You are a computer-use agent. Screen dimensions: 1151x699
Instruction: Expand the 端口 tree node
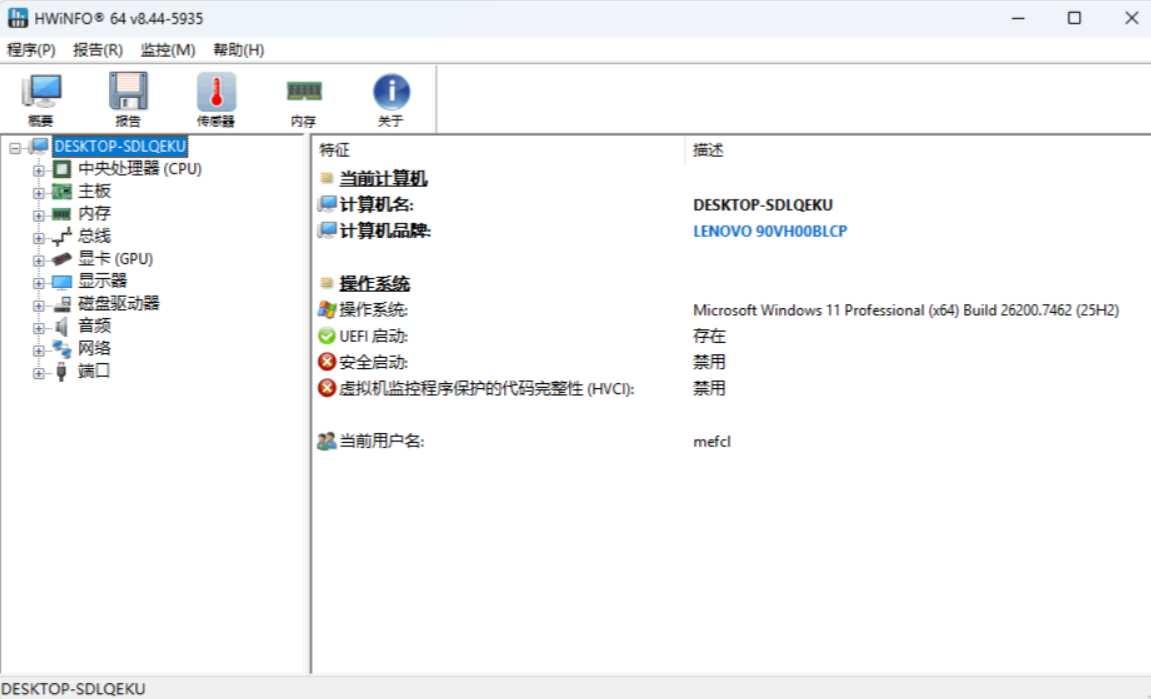tap(38, 373)
